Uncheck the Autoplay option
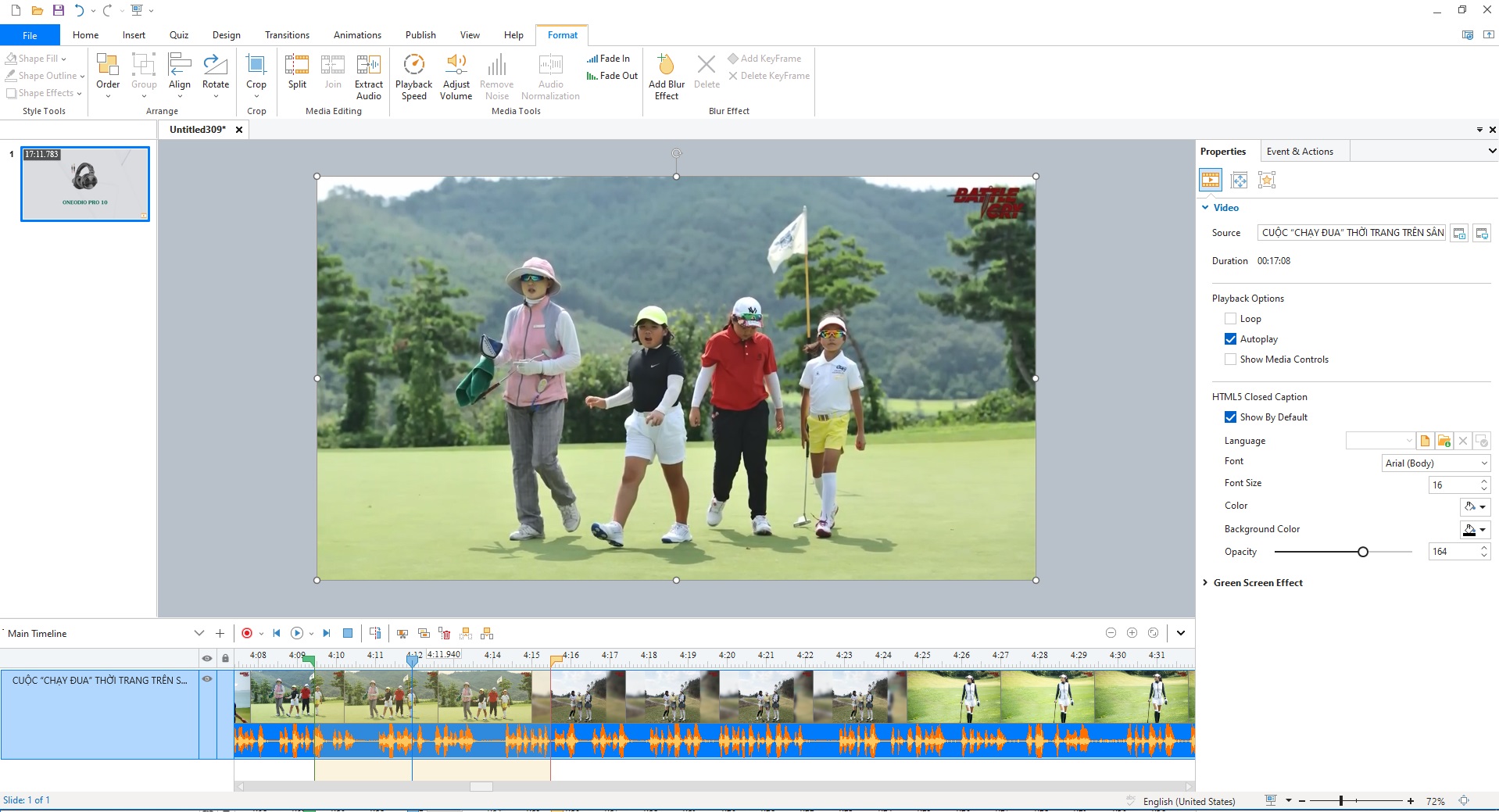Viewport: 1499px width, 812px height. click(x=1230, y=339)
